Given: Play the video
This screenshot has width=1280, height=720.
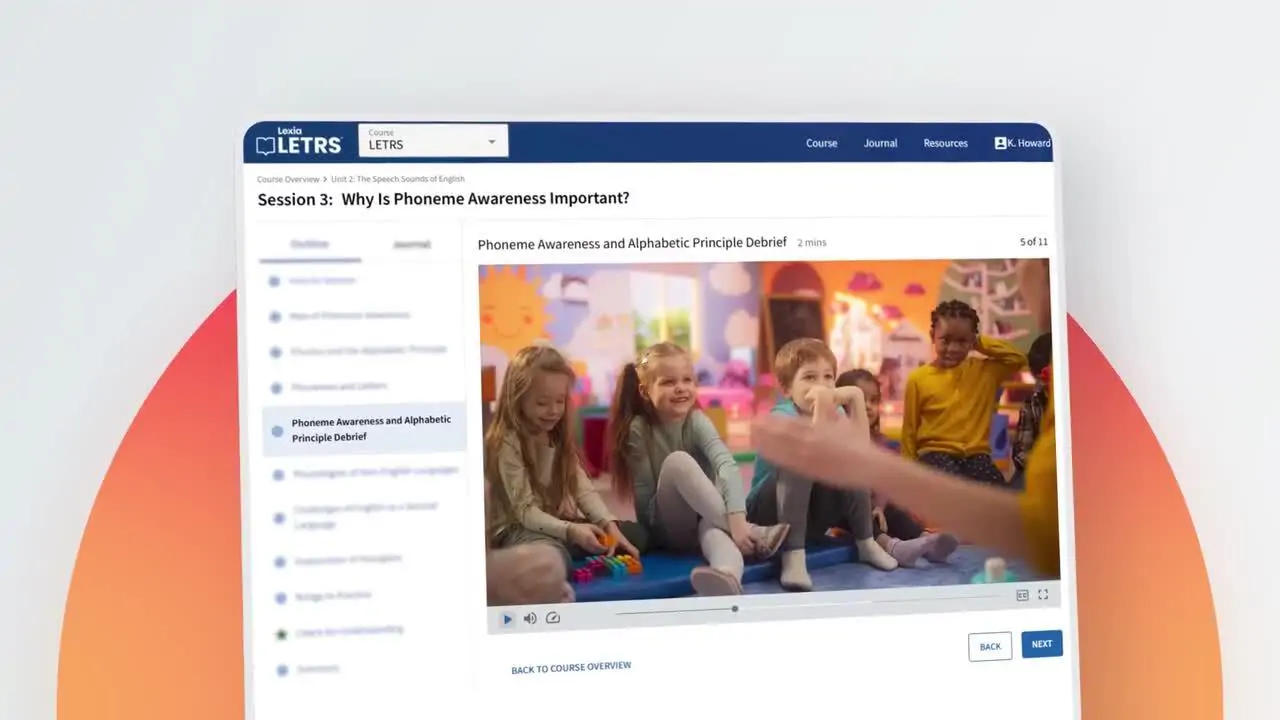Looking at the screenshot, I should (507, 618).
